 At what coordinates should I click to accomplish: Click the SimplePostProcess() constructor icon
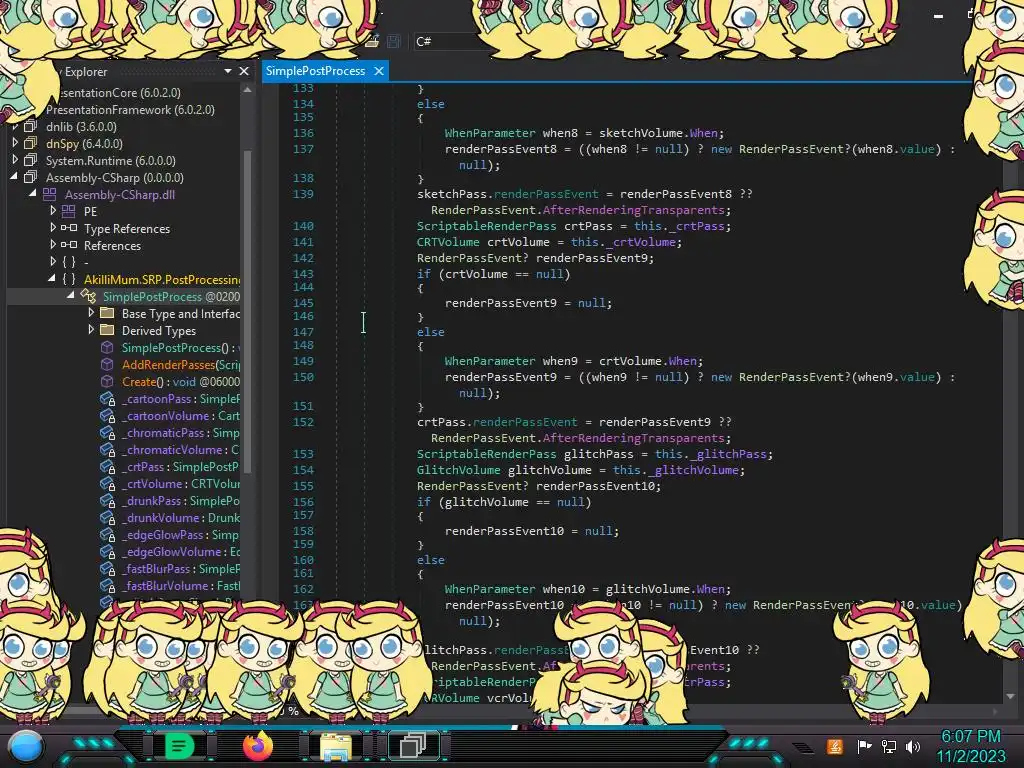(107, 347)
